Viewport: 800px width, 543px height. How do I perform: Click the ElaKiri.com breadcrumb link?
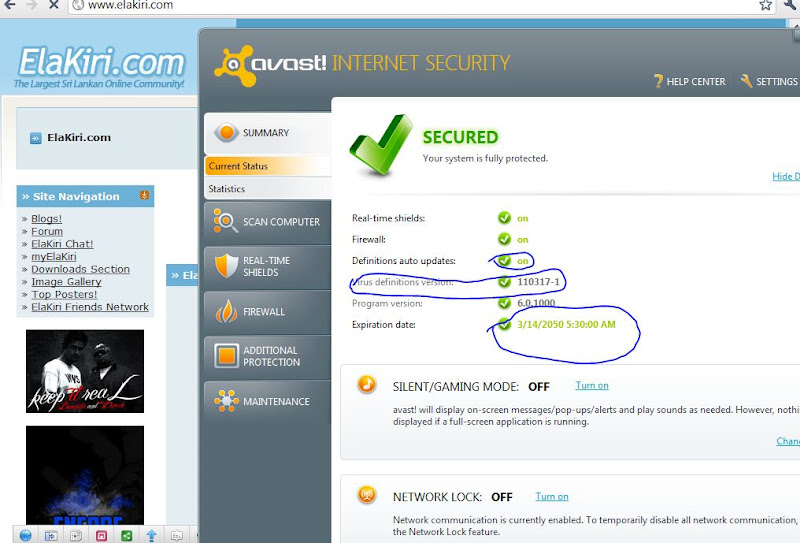79,137
